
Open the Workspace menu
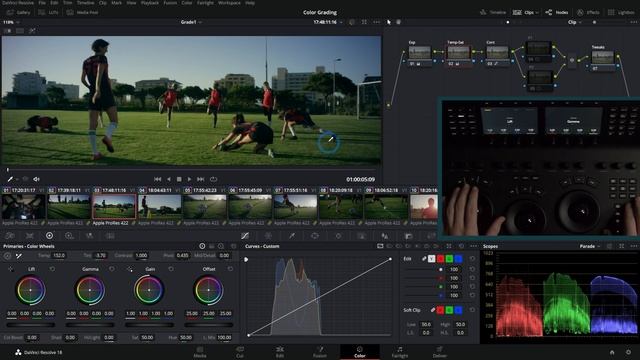tap(229, 3)
